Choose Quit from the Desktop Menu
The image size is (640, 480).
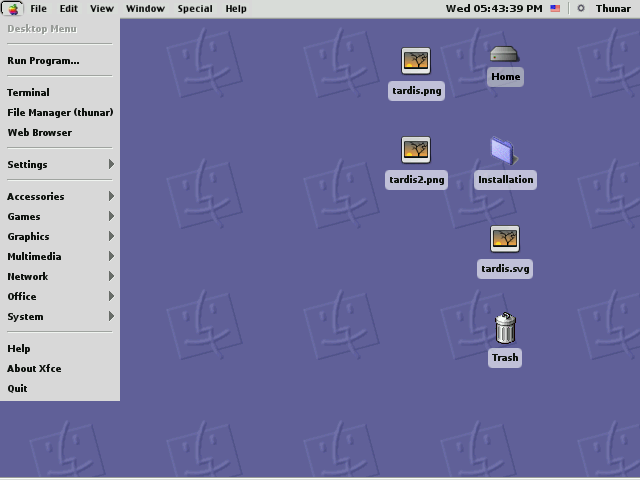tap(60, 389)
